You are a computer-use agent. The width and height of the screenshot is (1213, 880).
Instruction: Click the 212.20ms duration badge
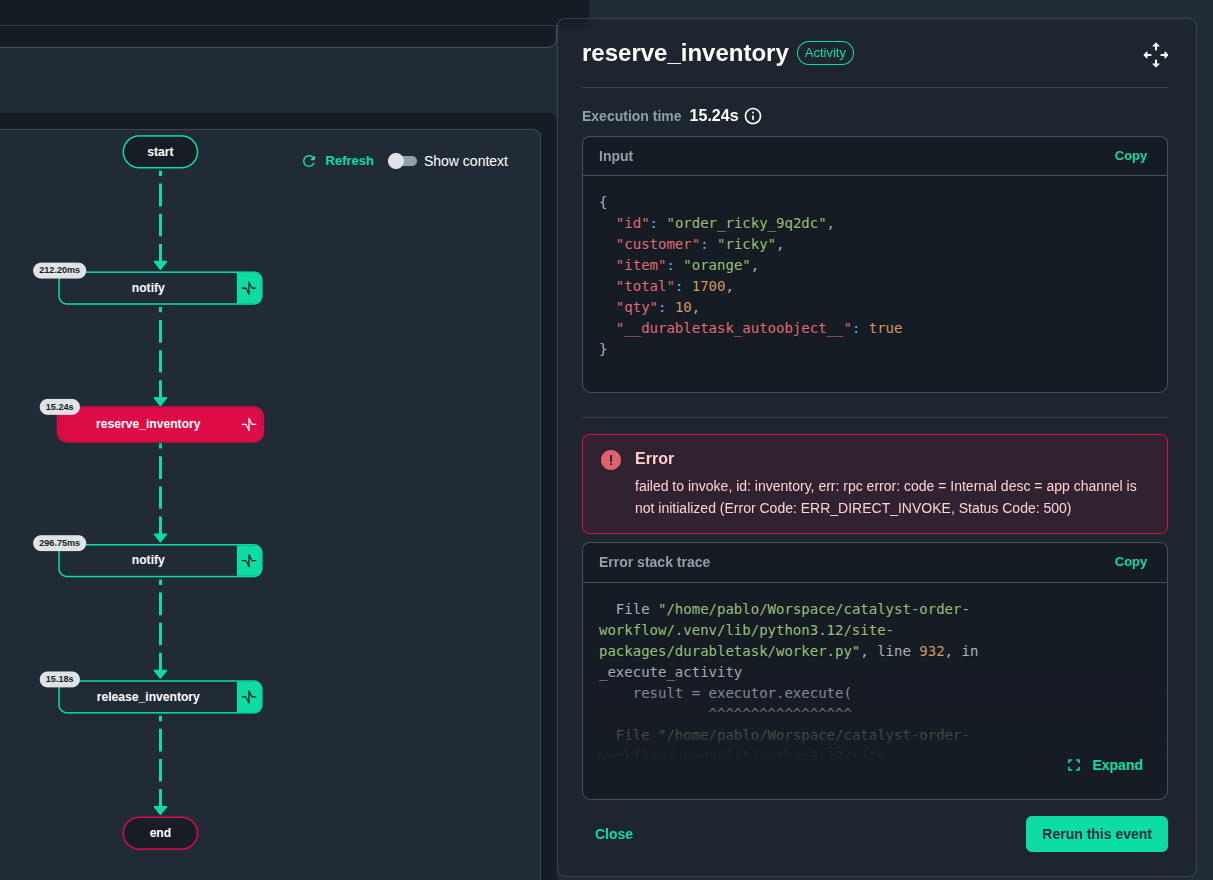click(60, 270)
